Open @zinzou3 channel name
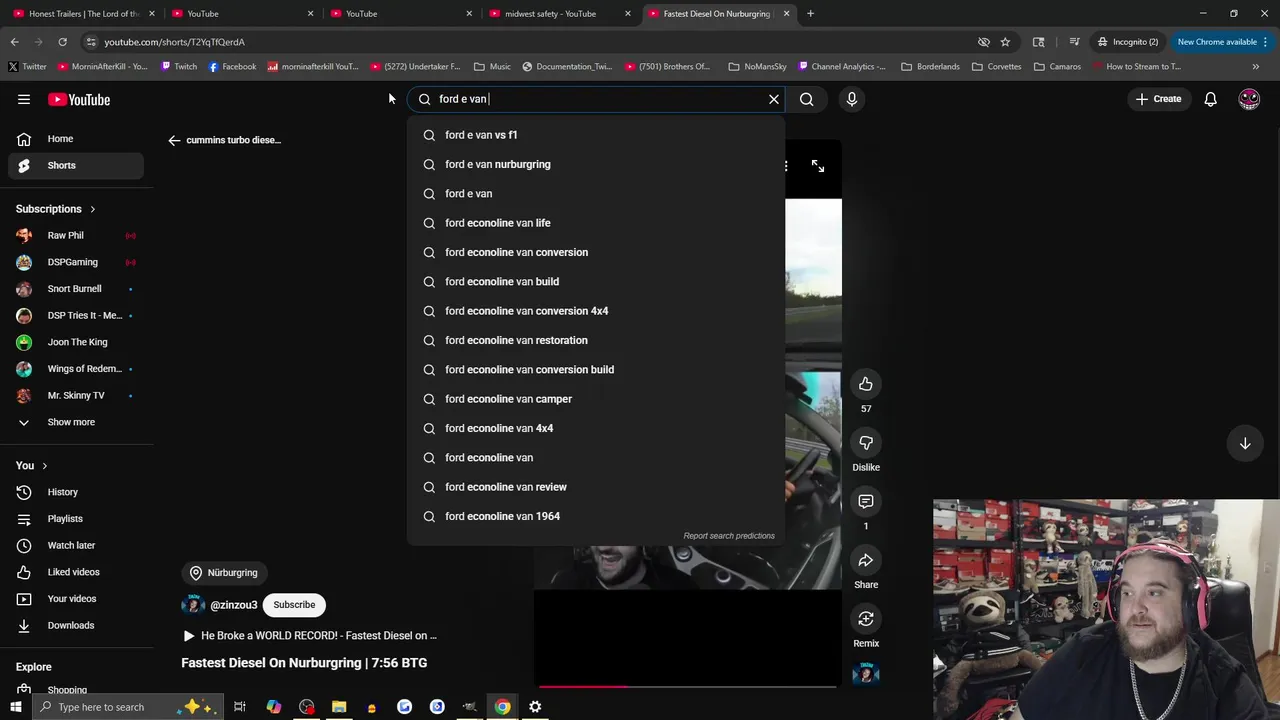Image resolution: width=1280 pixels, height=720 pixels. pyautogui.click(x=233, y=605)
